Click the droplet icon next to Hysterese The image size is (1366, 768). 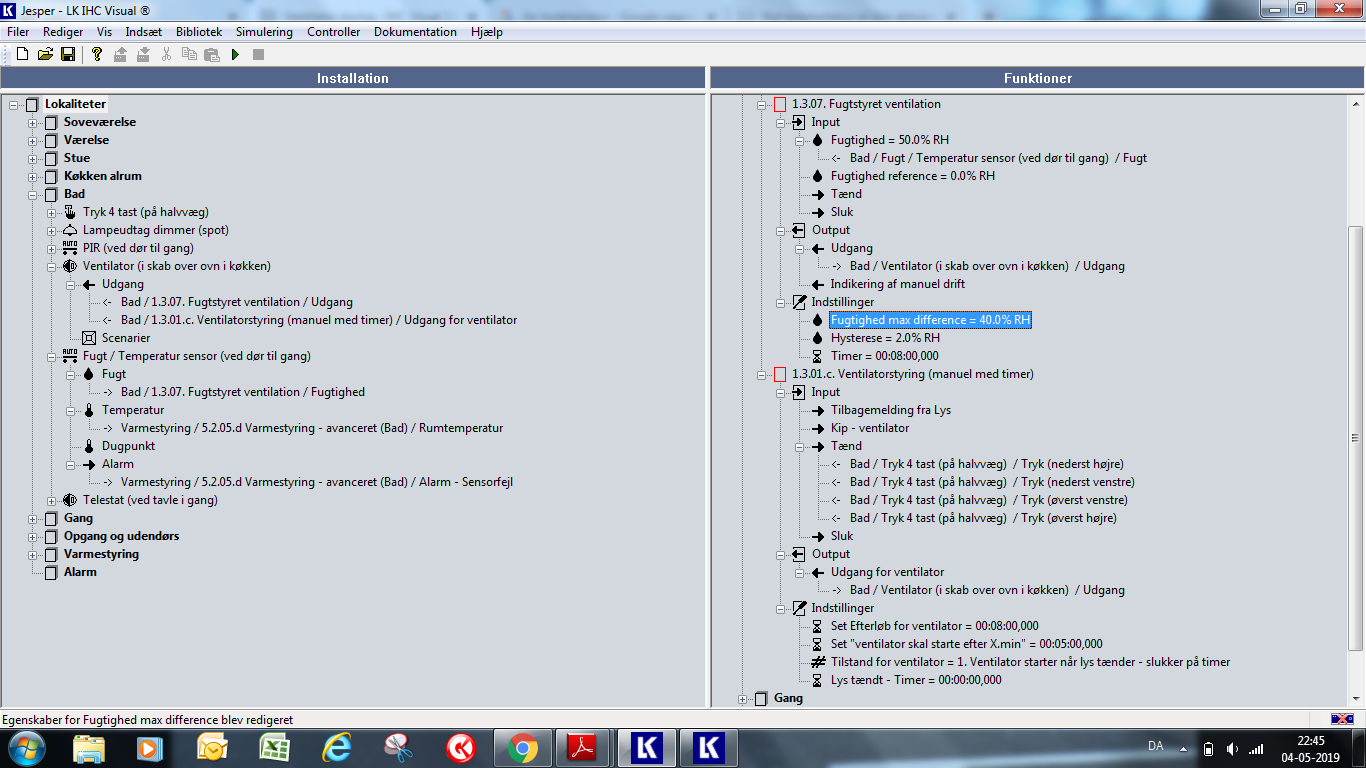[x=818, y=338]
